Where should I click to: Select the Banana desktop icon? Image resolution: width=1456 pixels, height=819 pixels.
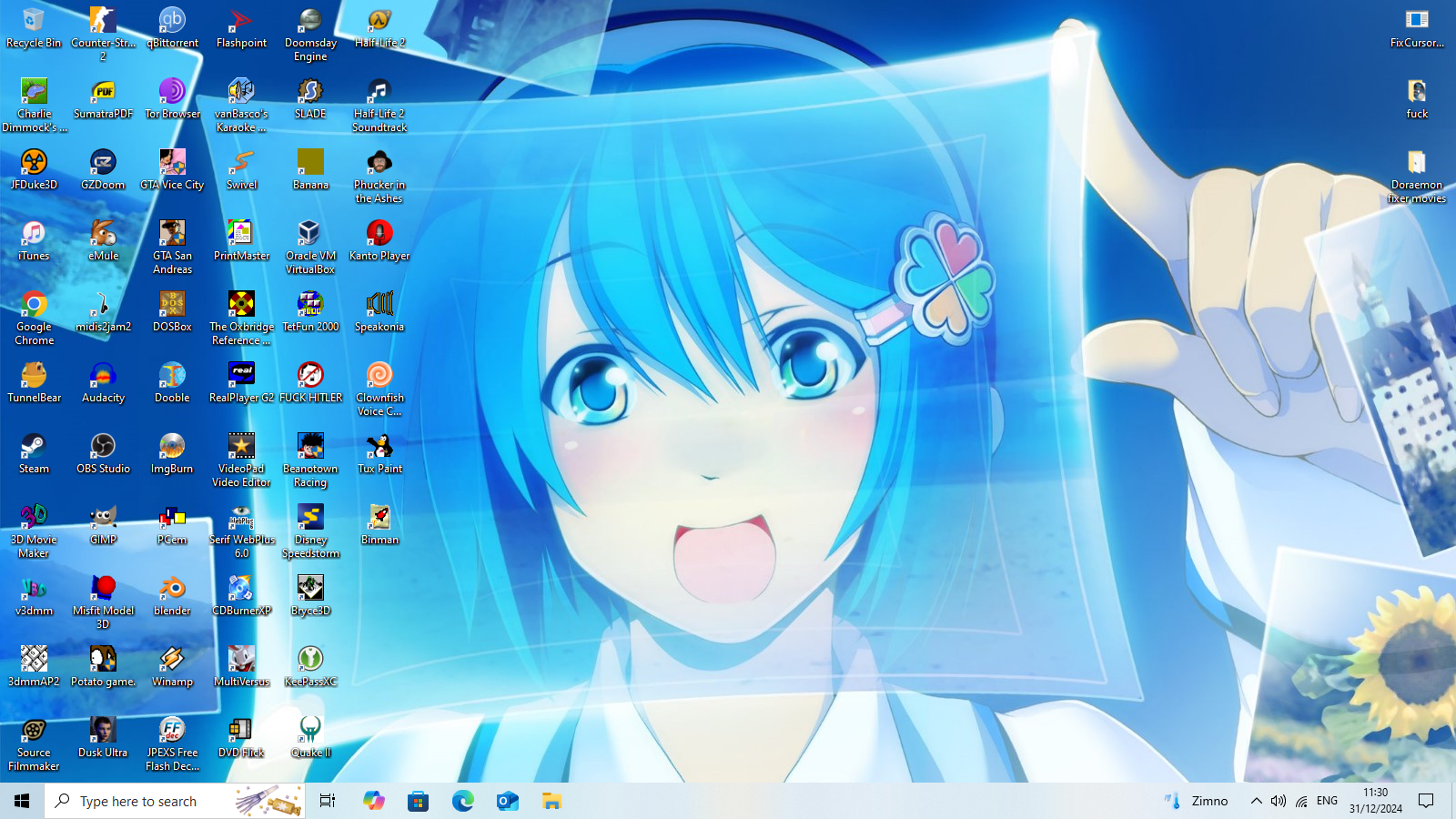pyautogui.click(x=310, y=170)
